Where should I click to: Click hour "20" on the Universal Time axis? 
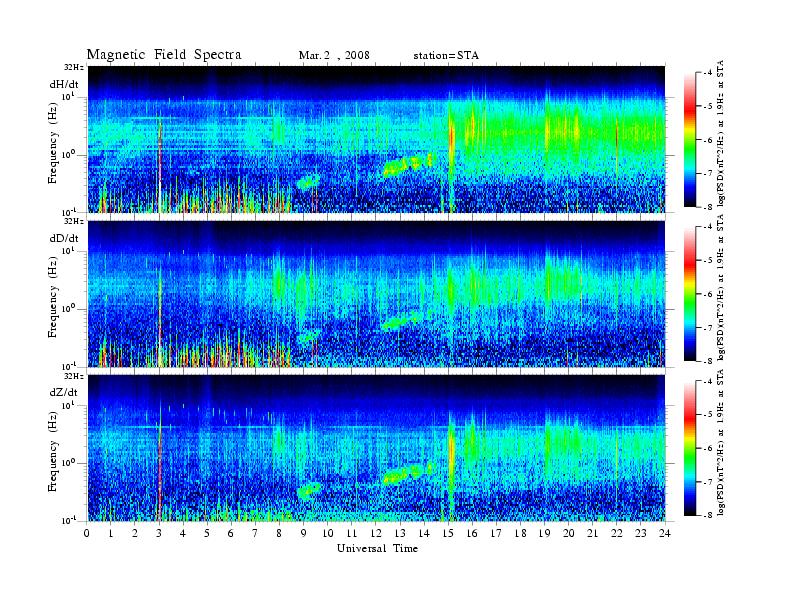coord(569,533)
